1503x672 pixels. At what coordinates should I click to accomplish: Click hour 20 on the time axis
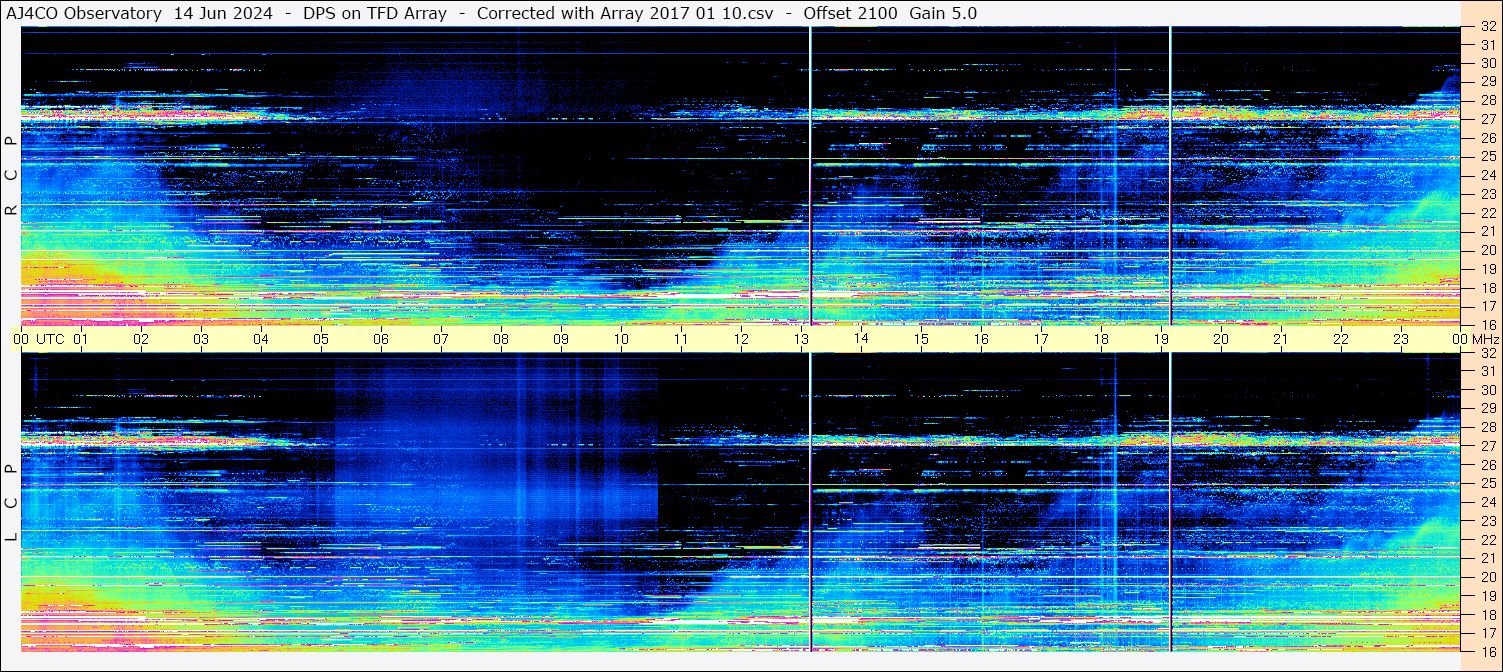pyautogui.click(x=1221, y=339)
